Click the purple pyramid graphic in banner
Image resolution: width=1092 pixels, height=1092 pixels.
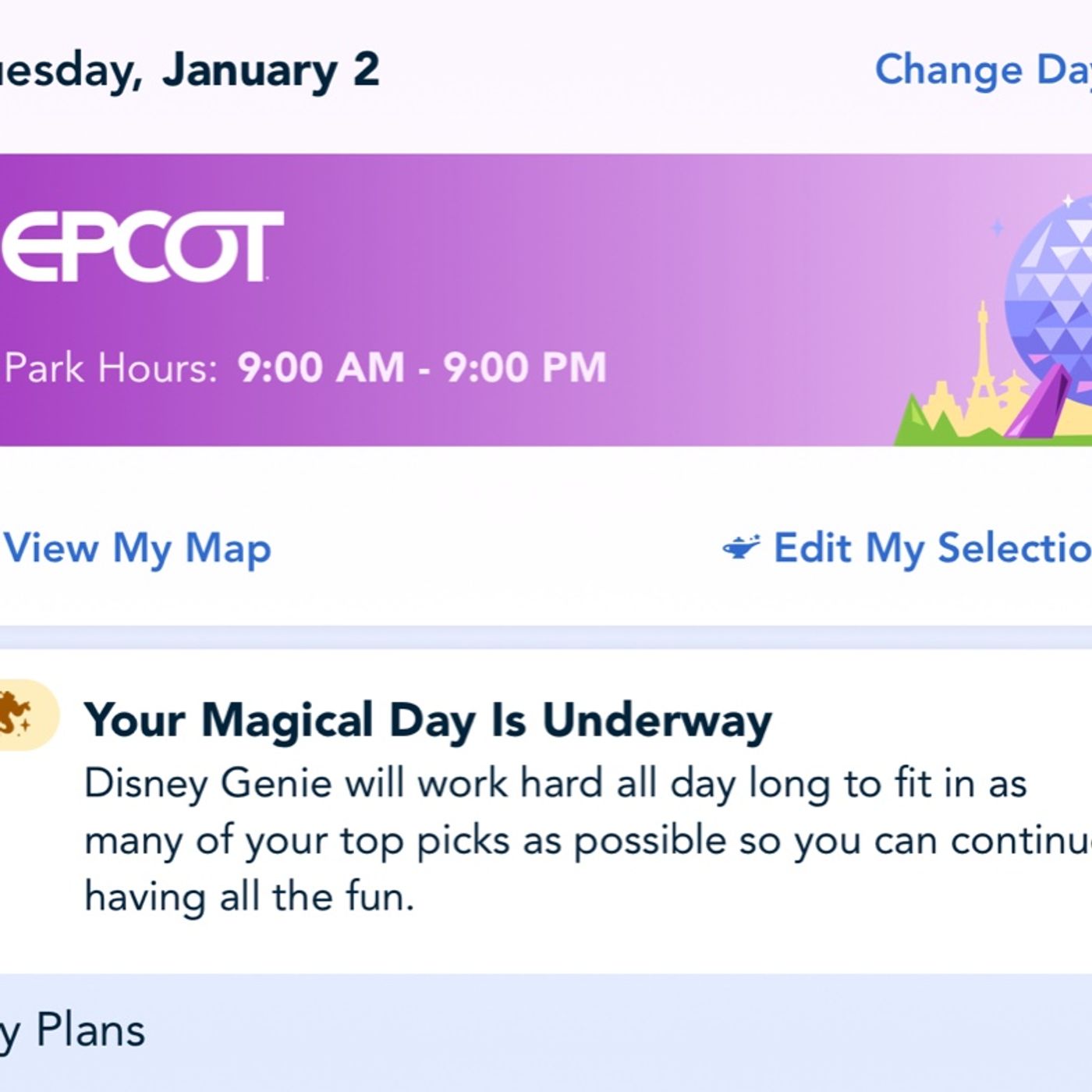1039,402
